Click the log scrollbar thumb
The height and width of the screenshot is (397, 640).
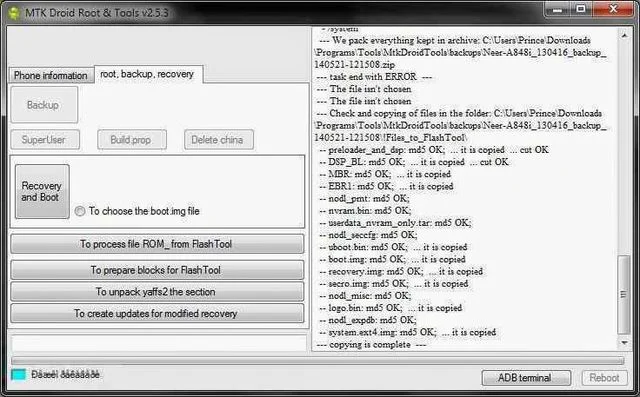tap(624, 294)
